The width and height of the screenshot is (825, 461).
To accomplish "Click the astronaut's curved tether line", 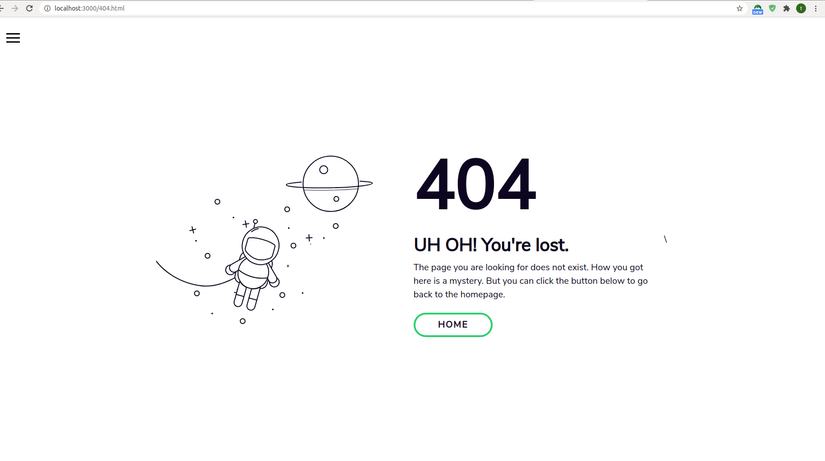I will [194, 275].
